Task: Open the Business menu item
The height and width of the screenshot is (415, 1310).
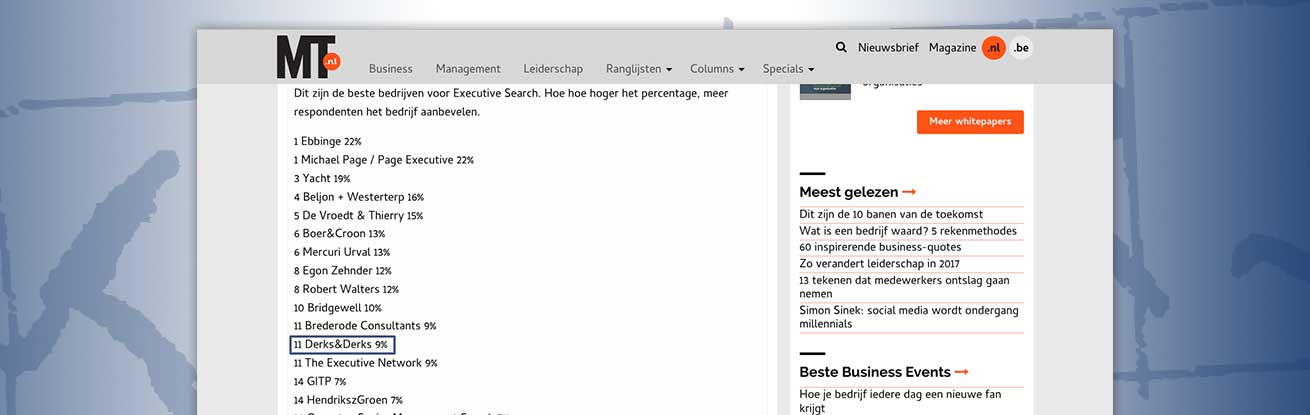Action: click(x=391, y=69)
